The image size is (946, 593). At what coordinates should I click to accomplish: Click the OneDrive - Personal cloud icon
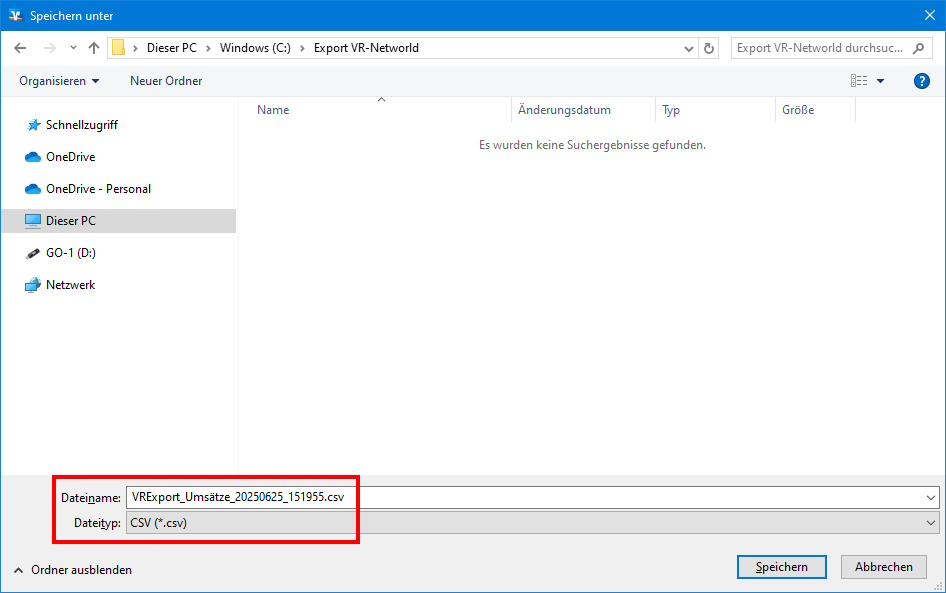tap(33, 189)
